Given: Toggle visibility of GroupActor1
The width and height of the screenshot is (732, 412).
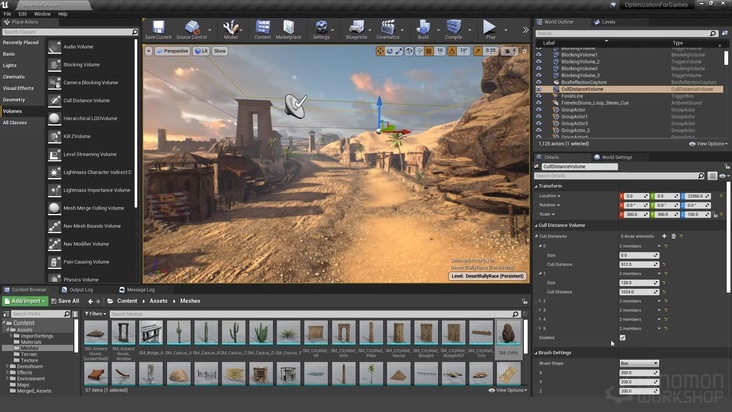Looking at the screenshot, I should click(539, 117).
